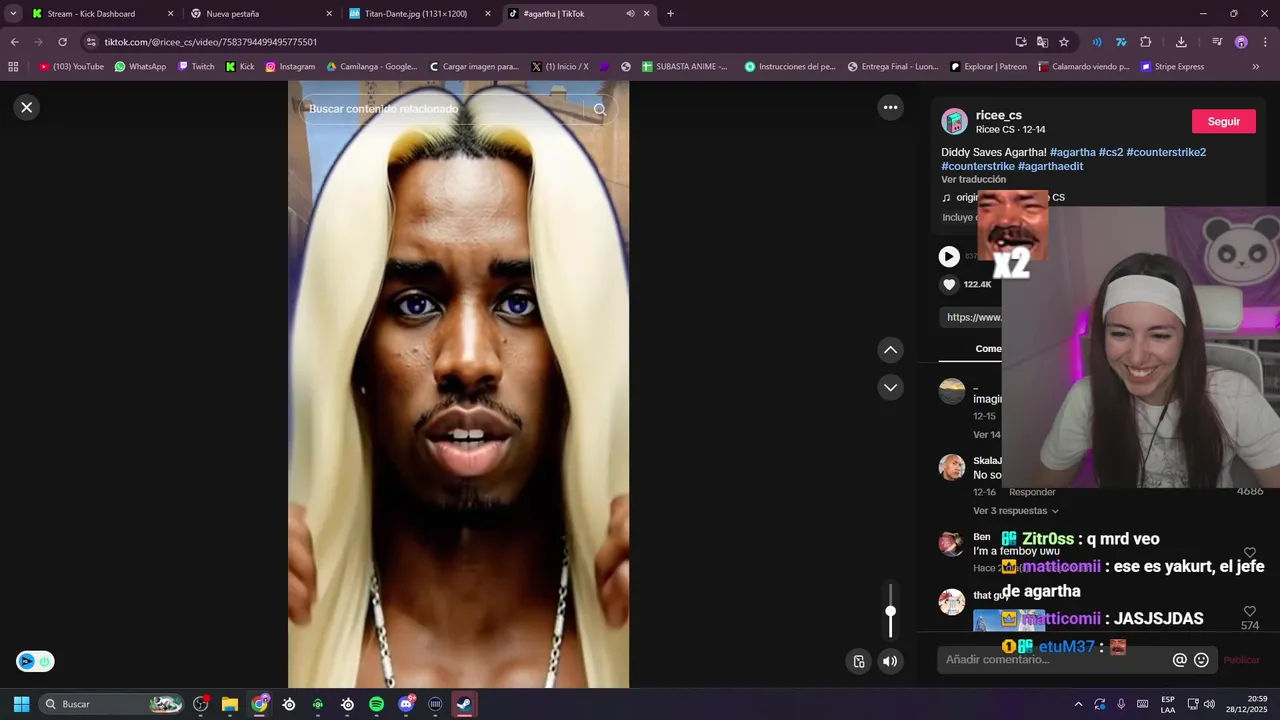Open the Twitch bookmark
This screenshot has height=720, width=1280.
tap(196, 67)
